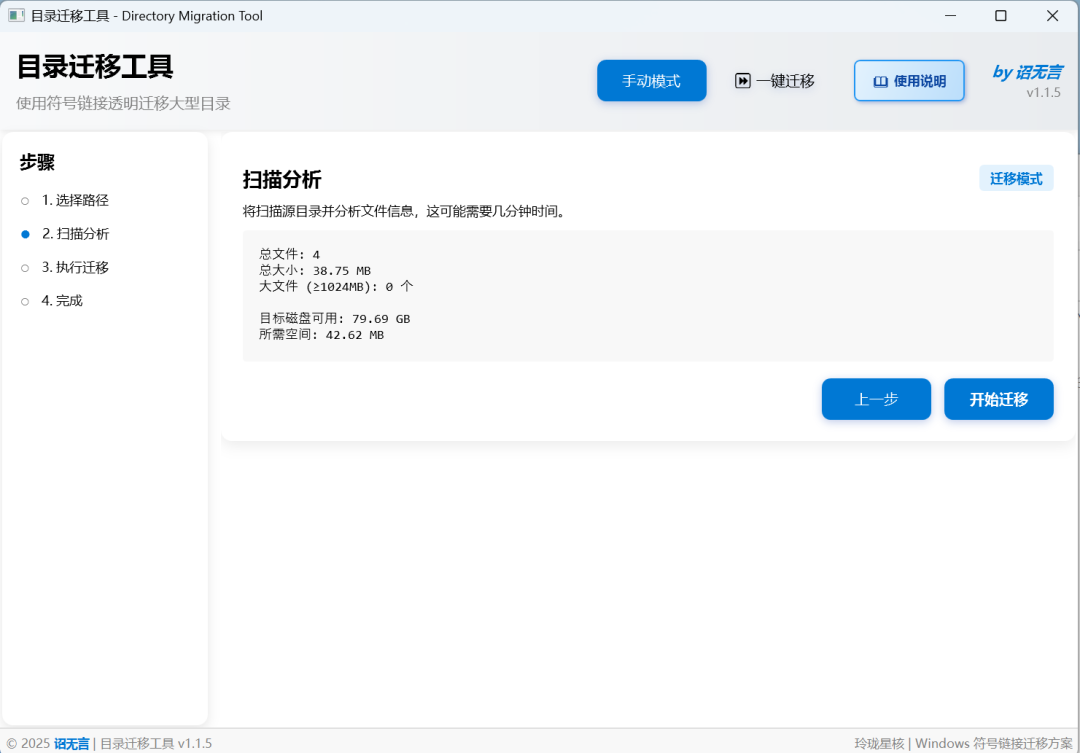Click the fast-forward icon on 一键迁移
1080x753 pixels.
741,80
